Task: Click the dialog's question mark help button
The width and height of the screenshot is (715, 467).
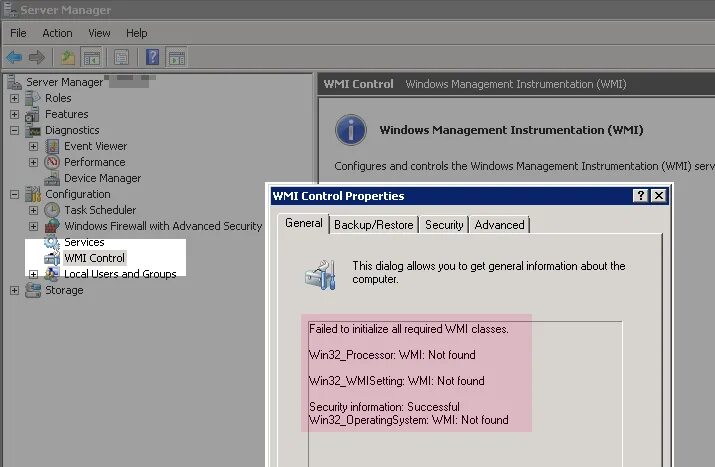Action: point(640,196)
